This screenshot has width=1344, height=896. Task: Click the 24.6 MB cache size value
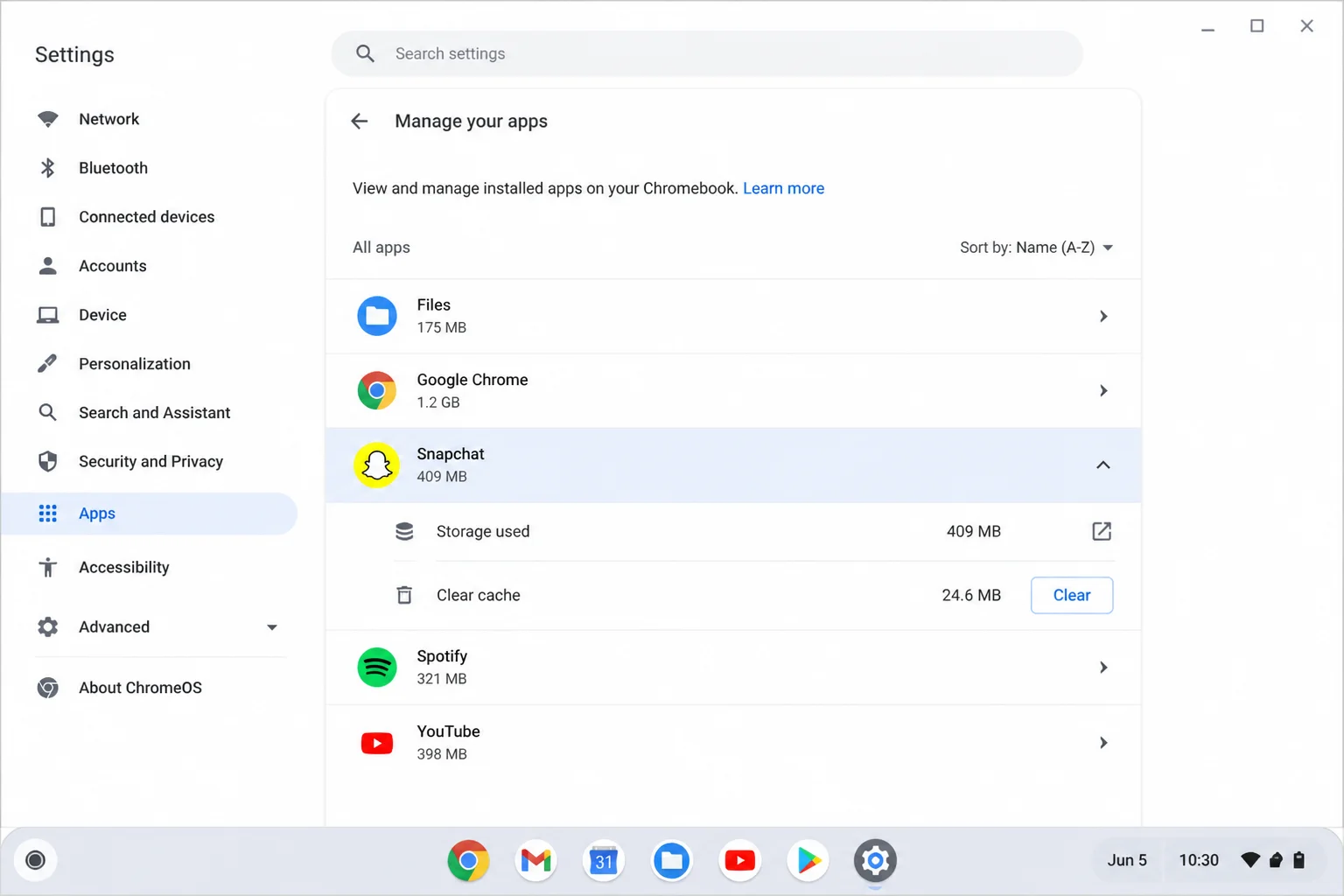click(971, 595)
